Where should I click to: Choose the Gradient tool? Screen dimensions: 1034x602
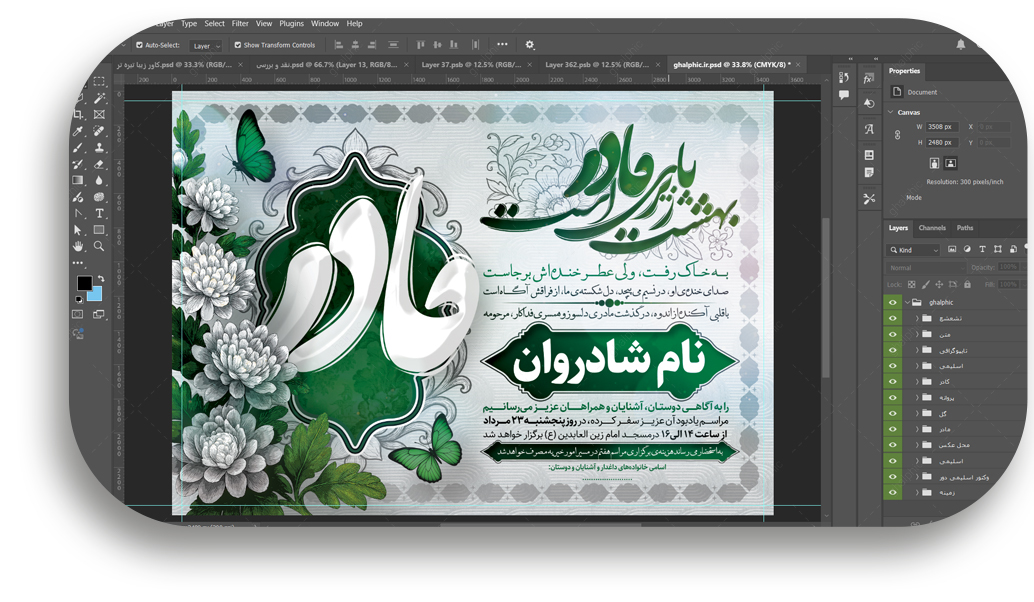click(x=79, y=181)
